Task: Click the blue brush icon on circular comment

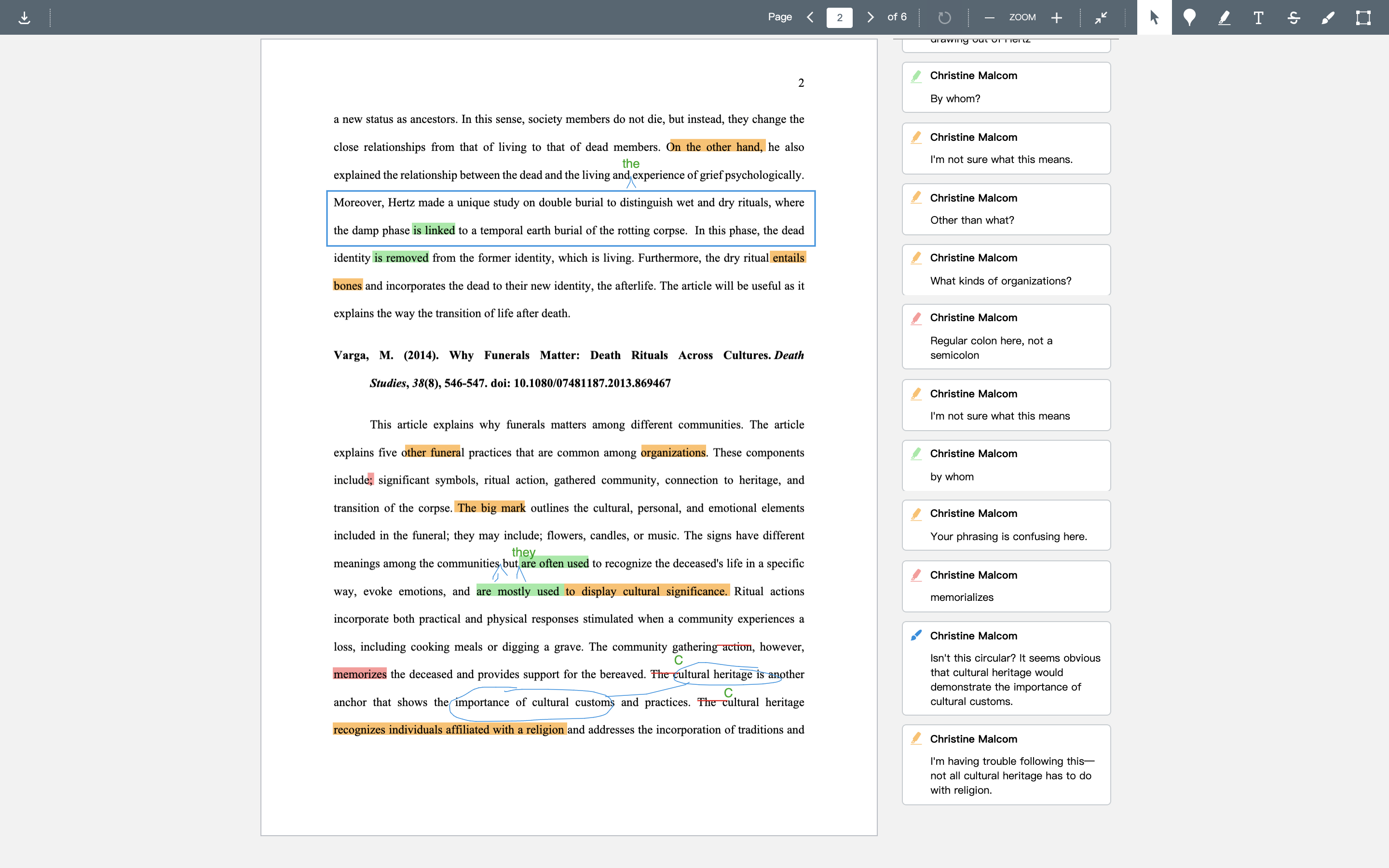Action: (x=916, y=635)
